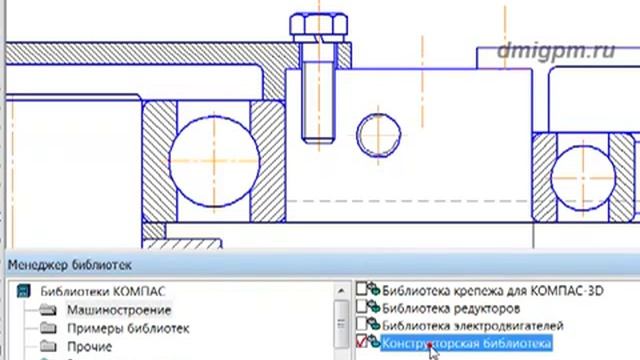The width and height of the screenshot is (640, 360).
Task: Check the Библиотека электродвигателей checkbox
Action: pos(361,324)
